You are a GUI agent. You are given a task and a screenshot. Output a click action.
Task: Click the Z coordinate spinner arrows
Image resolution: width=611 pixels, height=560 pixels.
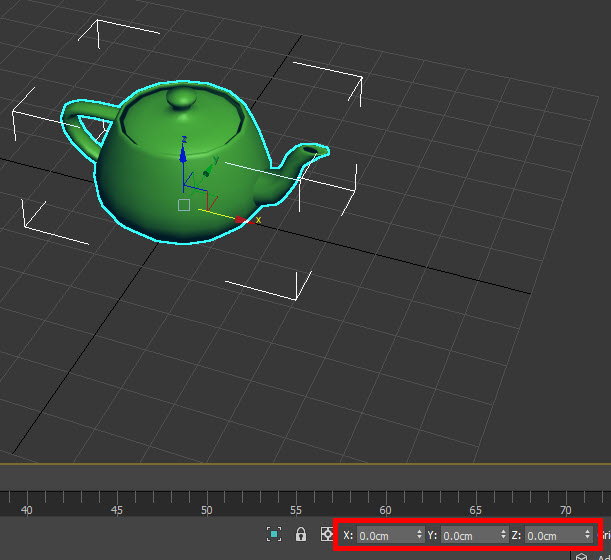click(587, 534)
